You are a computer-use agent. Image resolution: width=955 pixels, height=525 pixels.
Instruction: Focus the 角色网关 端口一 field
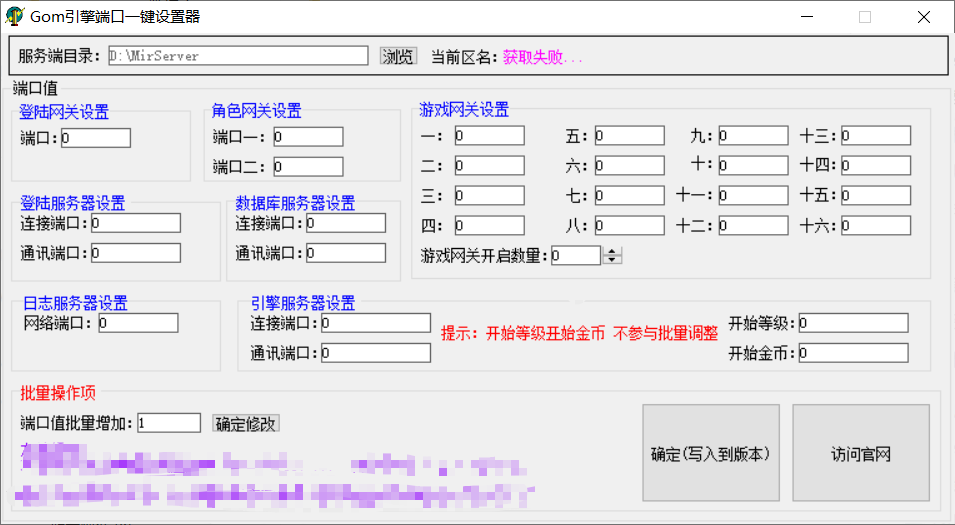(x=308, y=136)
